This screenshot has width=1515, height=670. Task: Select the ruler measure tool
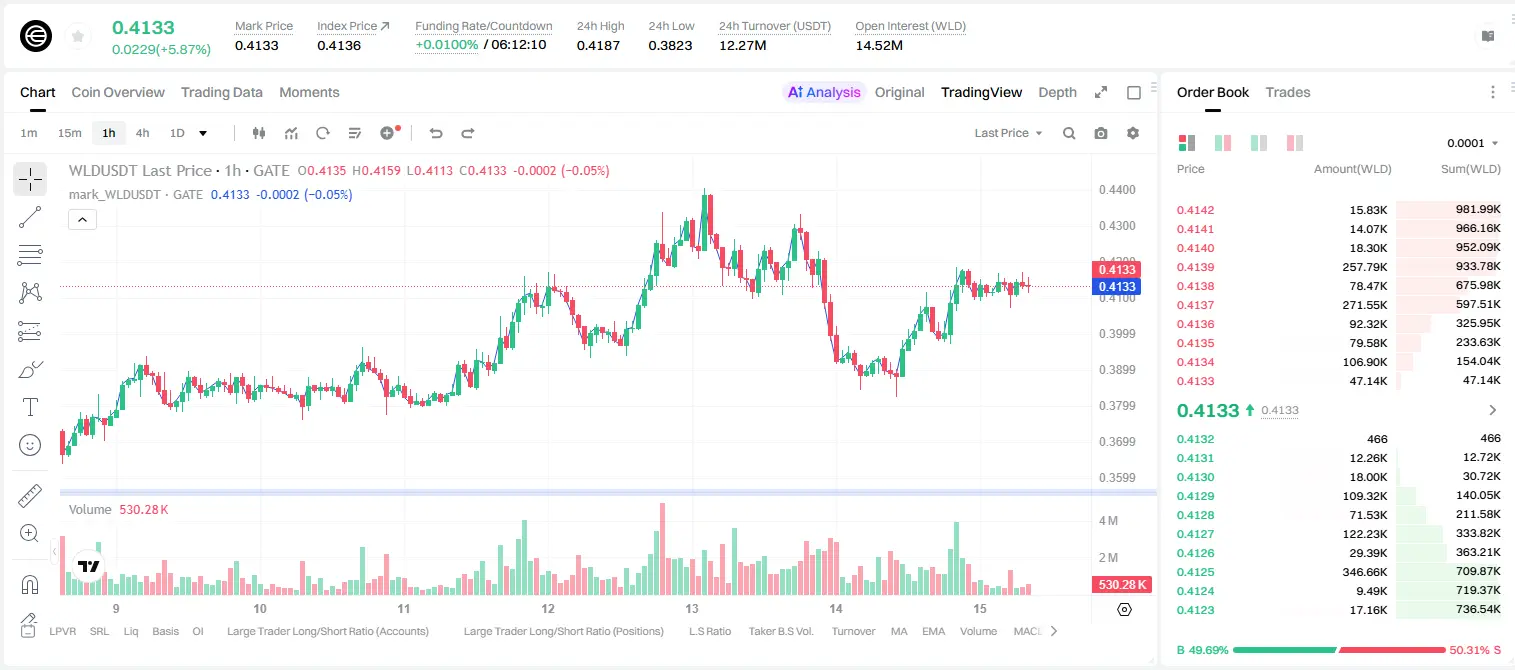pyautogui.click(x=30, y=496)
